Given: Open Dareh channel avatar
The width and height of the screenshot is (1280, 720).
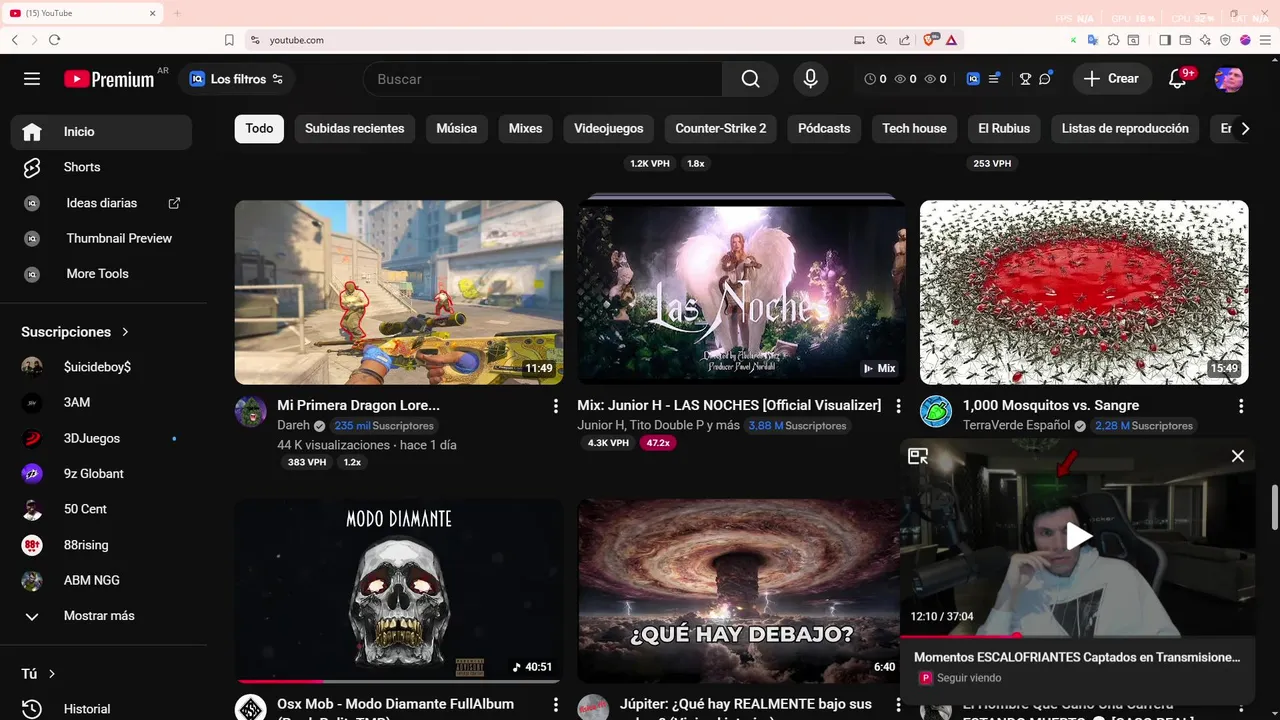Looking at the screenshot, I should [251, 412].
